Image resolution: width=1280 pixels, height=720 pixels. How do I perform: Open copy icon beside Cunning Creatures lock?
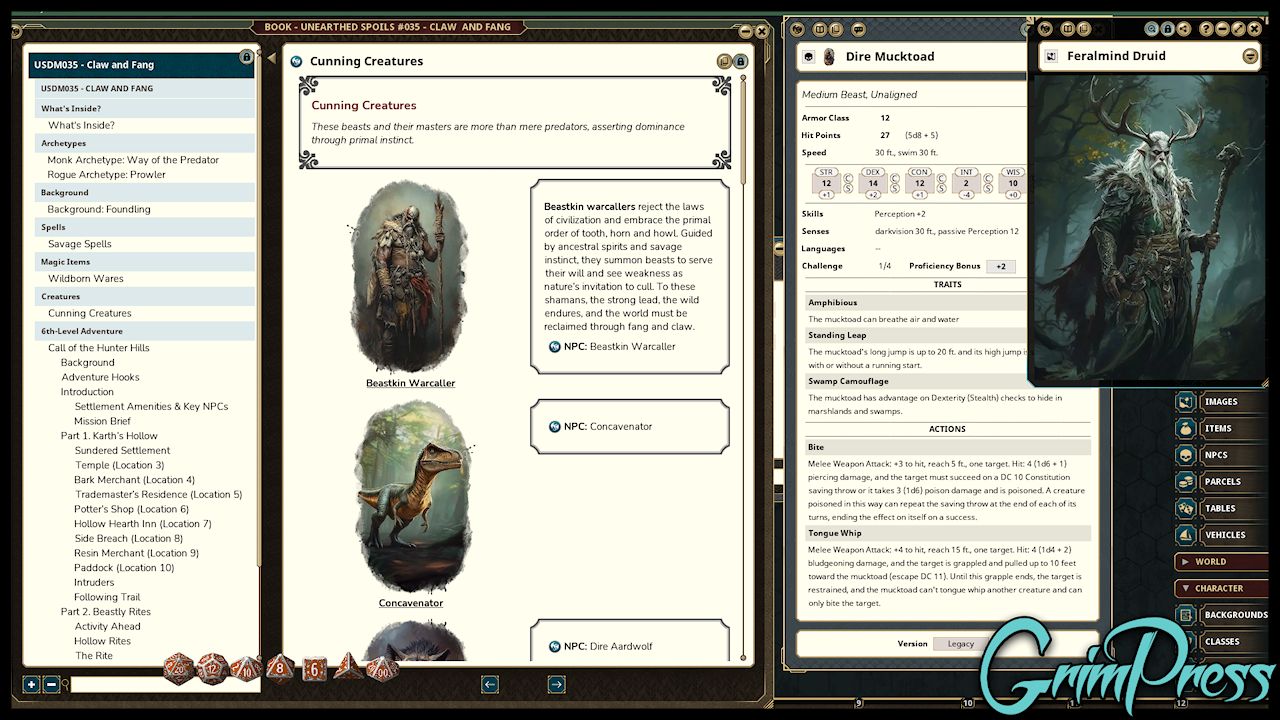(724, 61)
